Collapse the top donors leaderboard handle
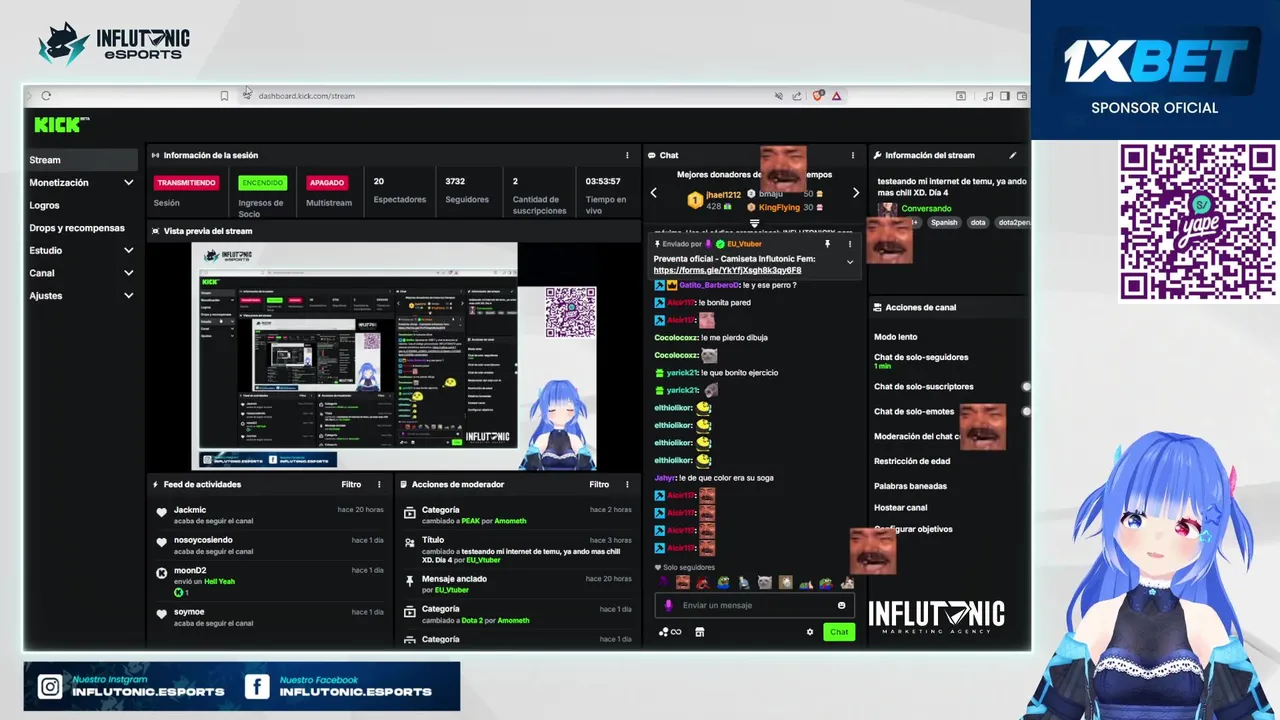 pos(755,223)
